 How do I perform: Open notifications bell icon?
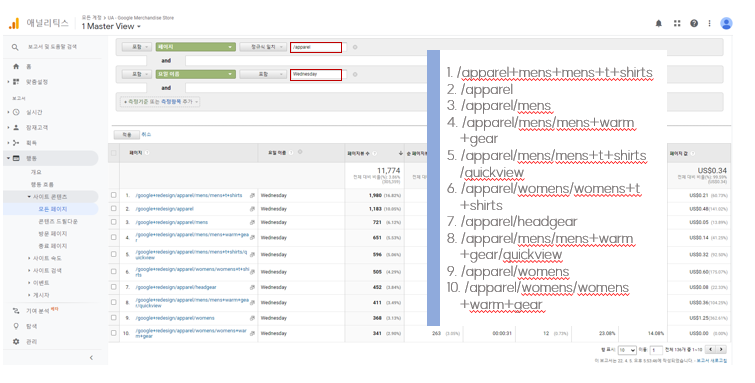[x=658, y=23]
